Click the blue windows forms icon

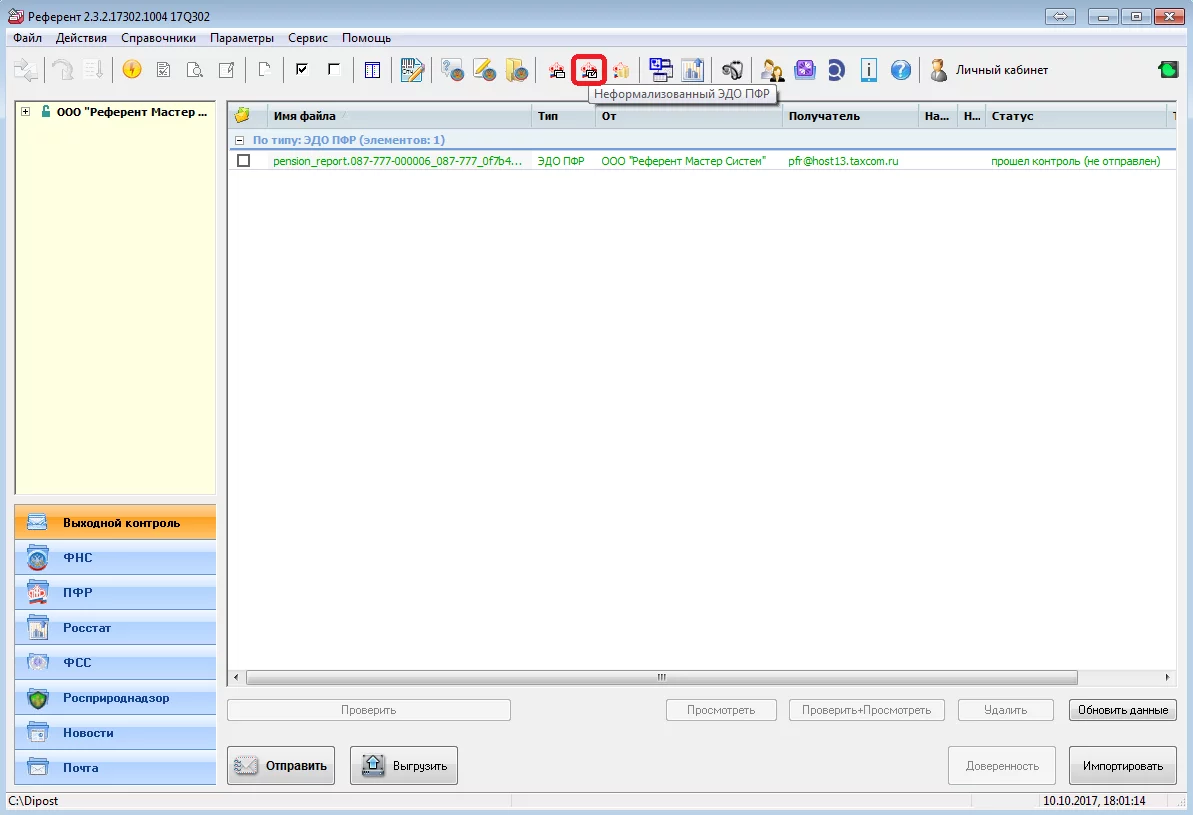coord(660,70)
